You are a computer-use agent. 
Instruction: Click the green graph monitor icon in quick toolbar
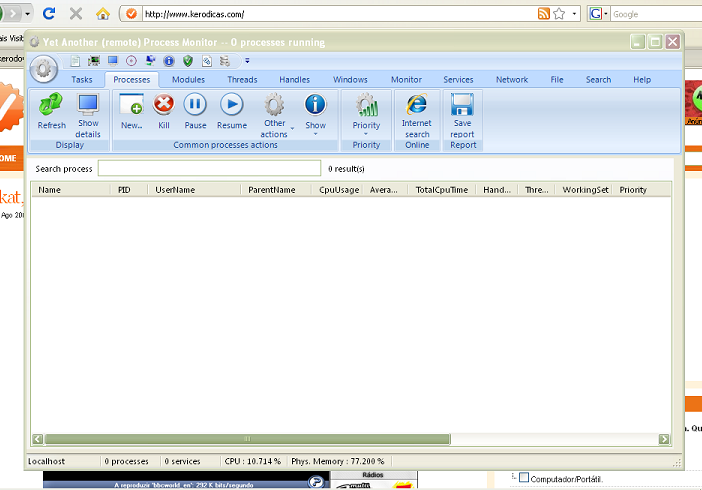point(94,60)
